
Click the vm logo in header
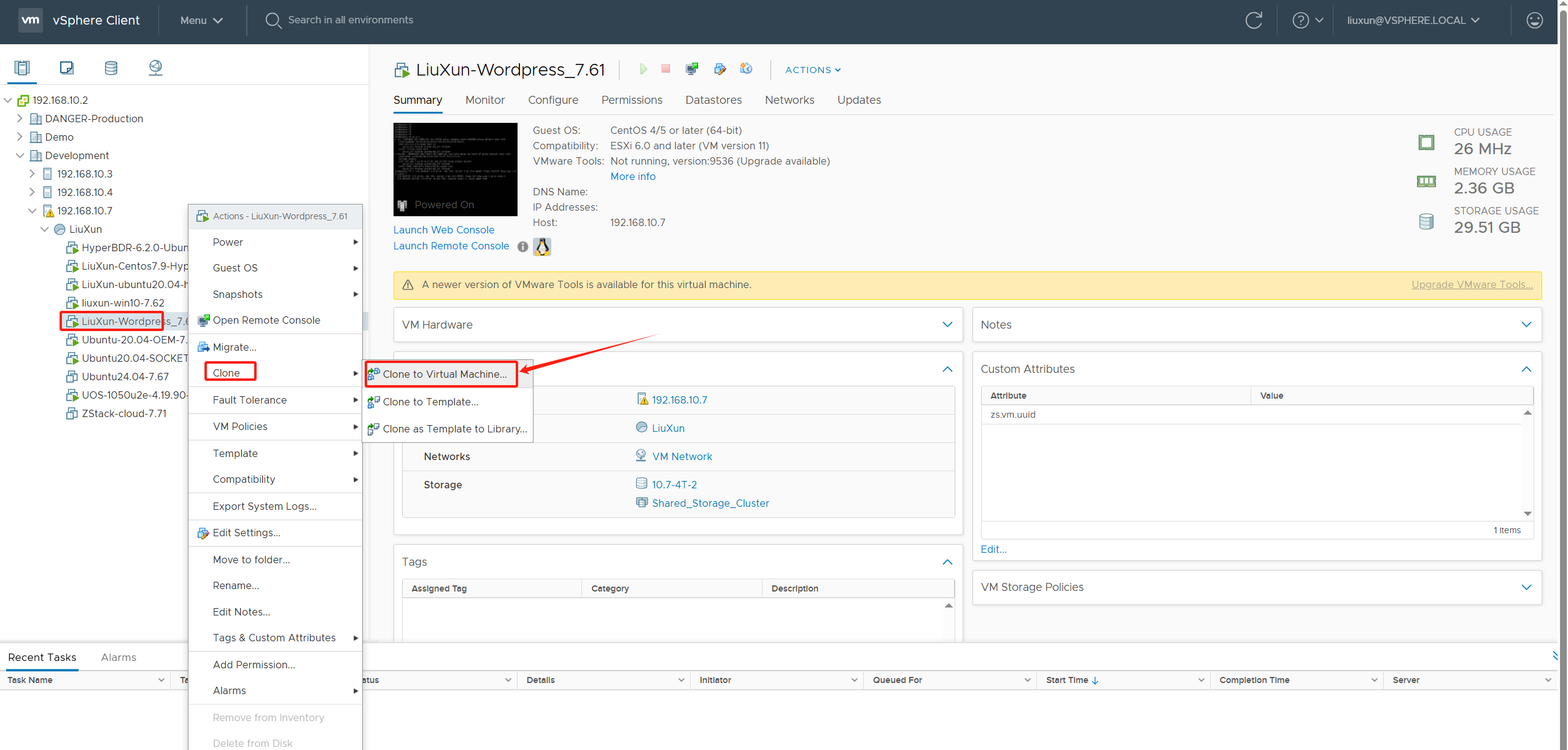(30, 20)
